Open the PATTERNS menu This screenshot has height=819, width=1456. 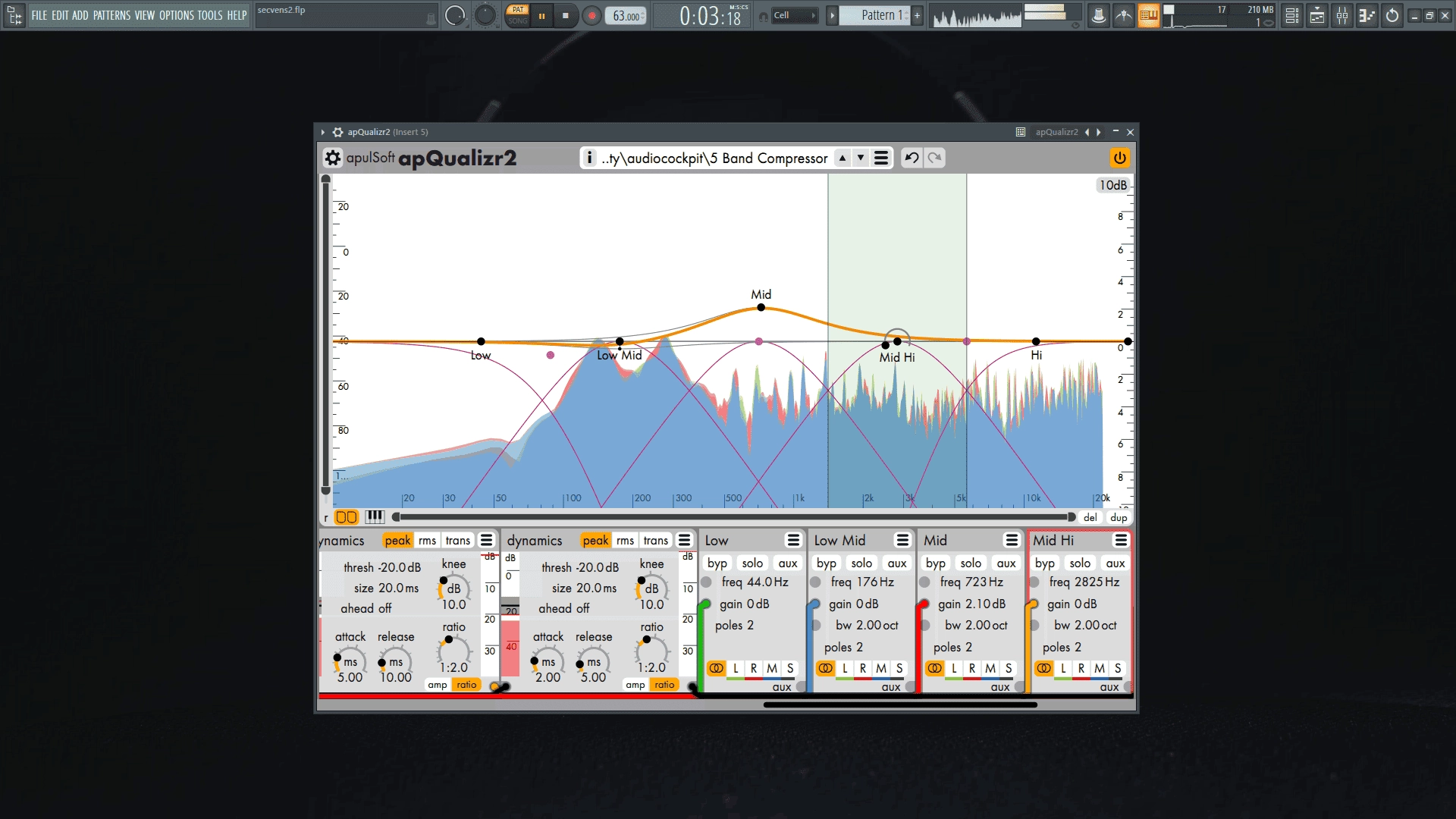point(112,15)
